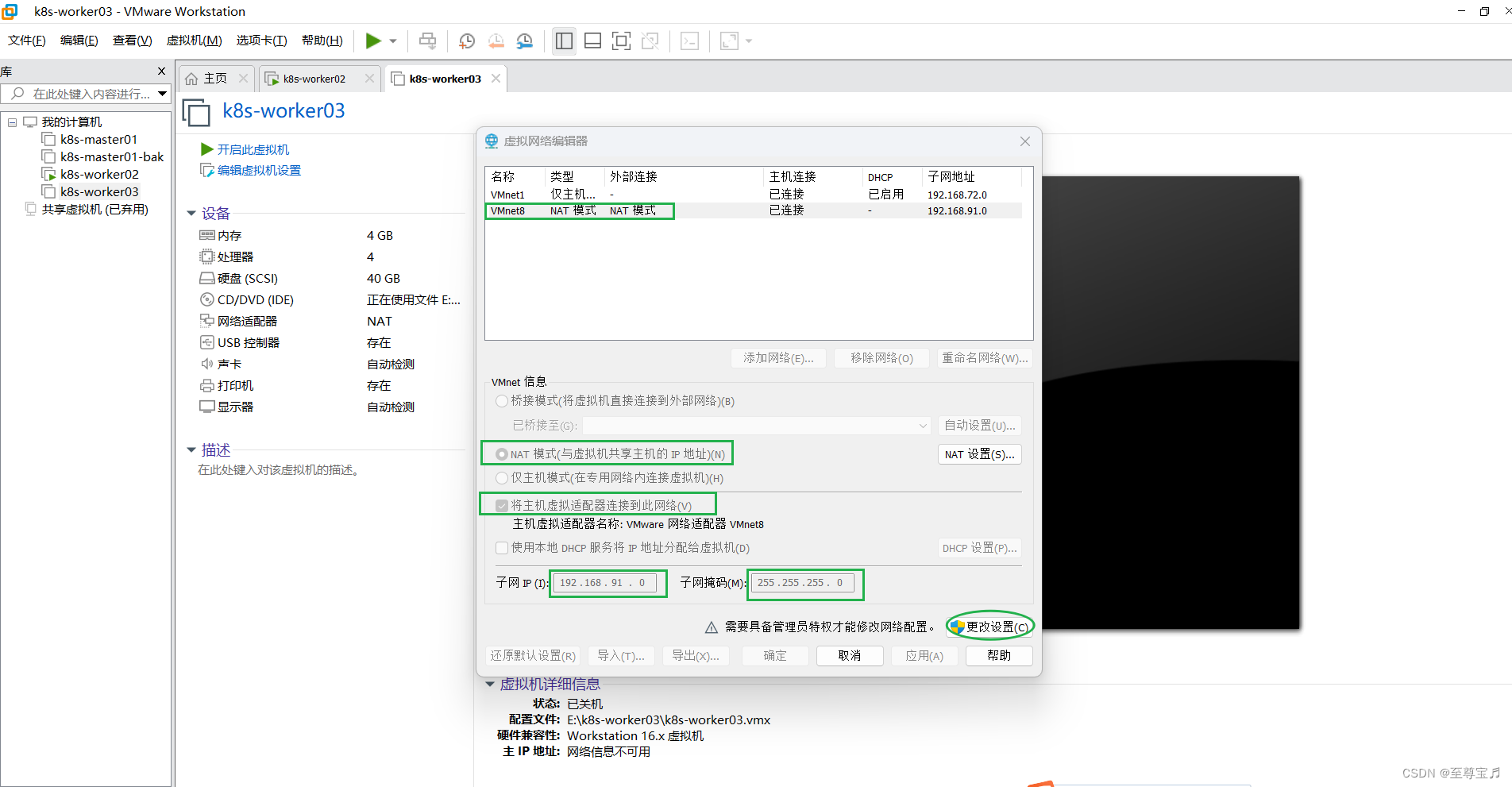Collapse the 我的计算机 tree node
This screenshot has height=787, width=1512.
[x=12, y=122]
